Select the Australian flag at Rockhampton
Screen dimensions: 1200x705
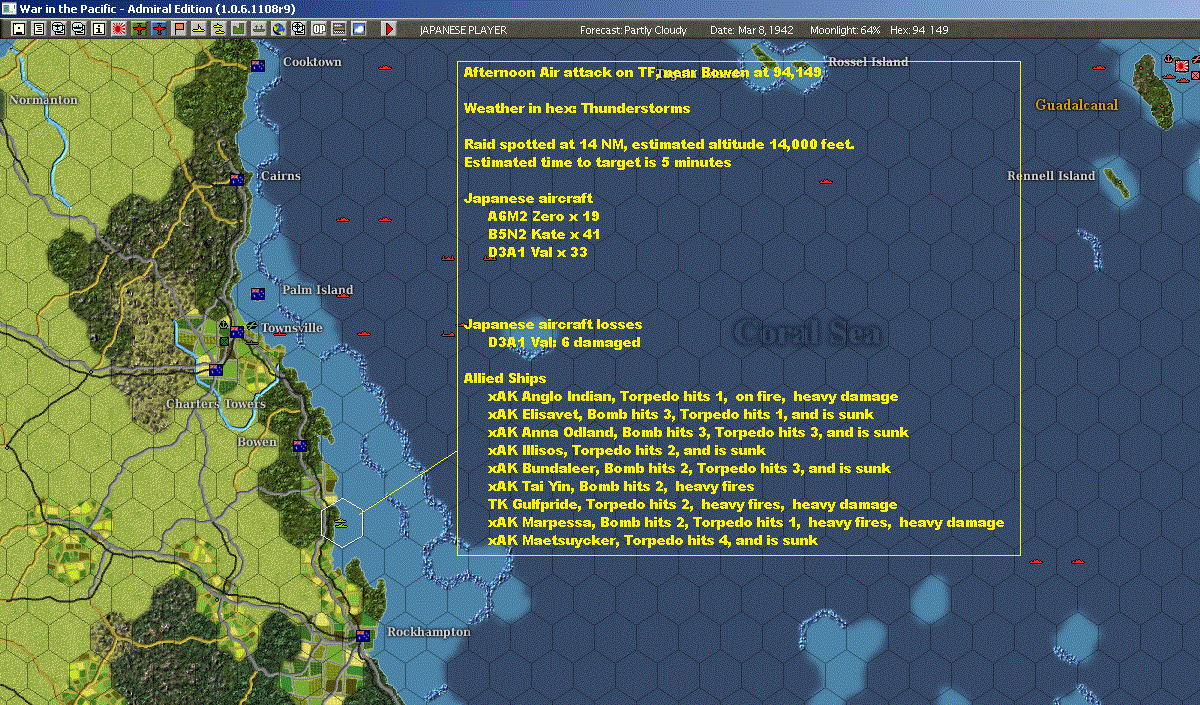(363, 635)
